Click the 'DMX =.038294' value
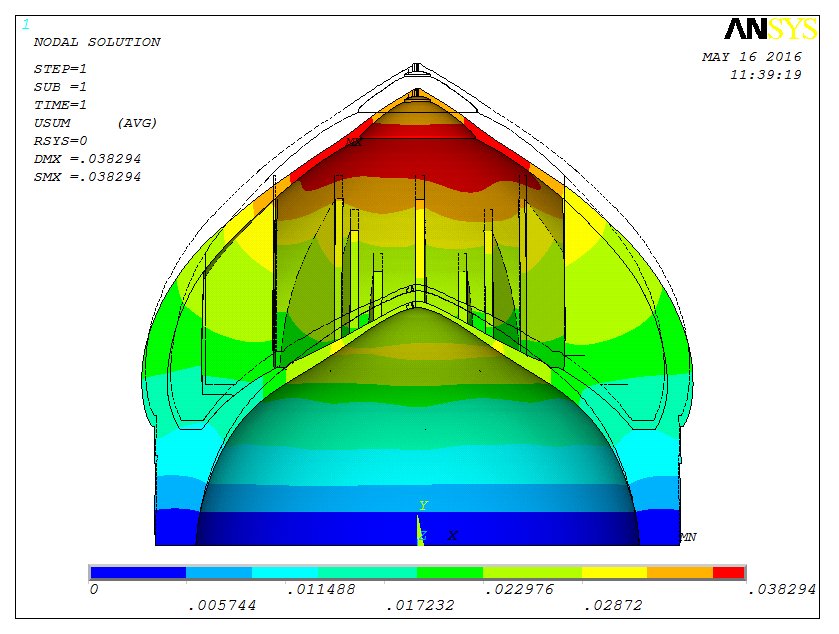The width and height of the screenshot is (839, 634). [87, 159]
